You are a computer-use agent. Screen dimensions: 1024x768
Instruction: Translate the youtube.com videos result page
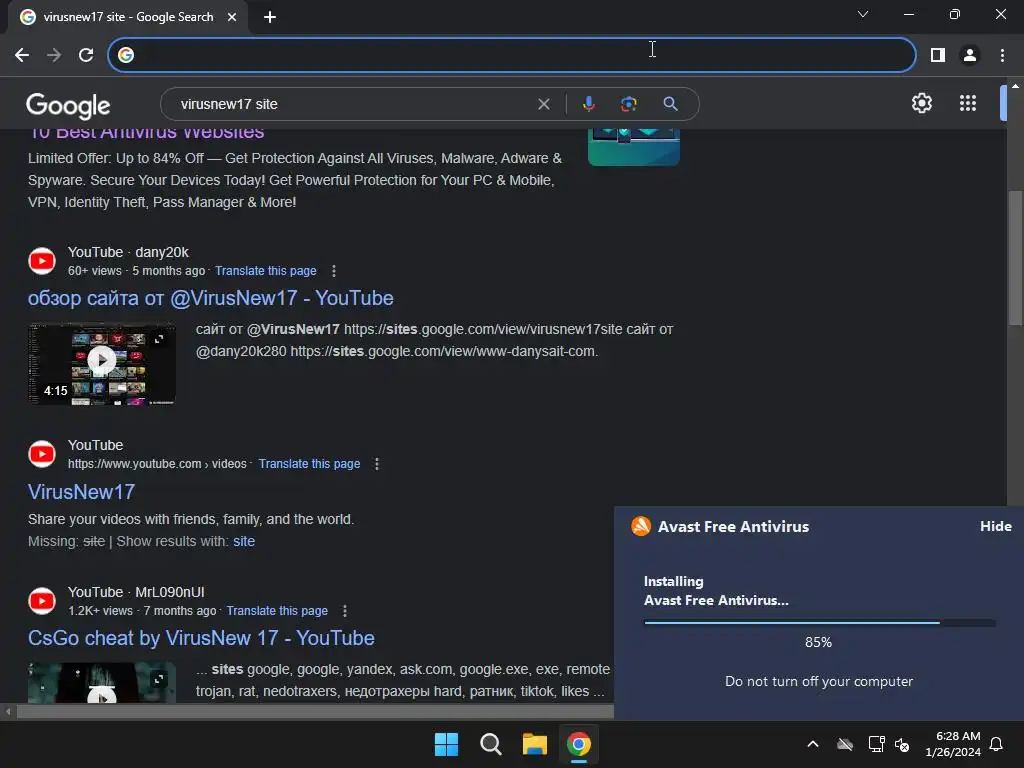point(309,464)
